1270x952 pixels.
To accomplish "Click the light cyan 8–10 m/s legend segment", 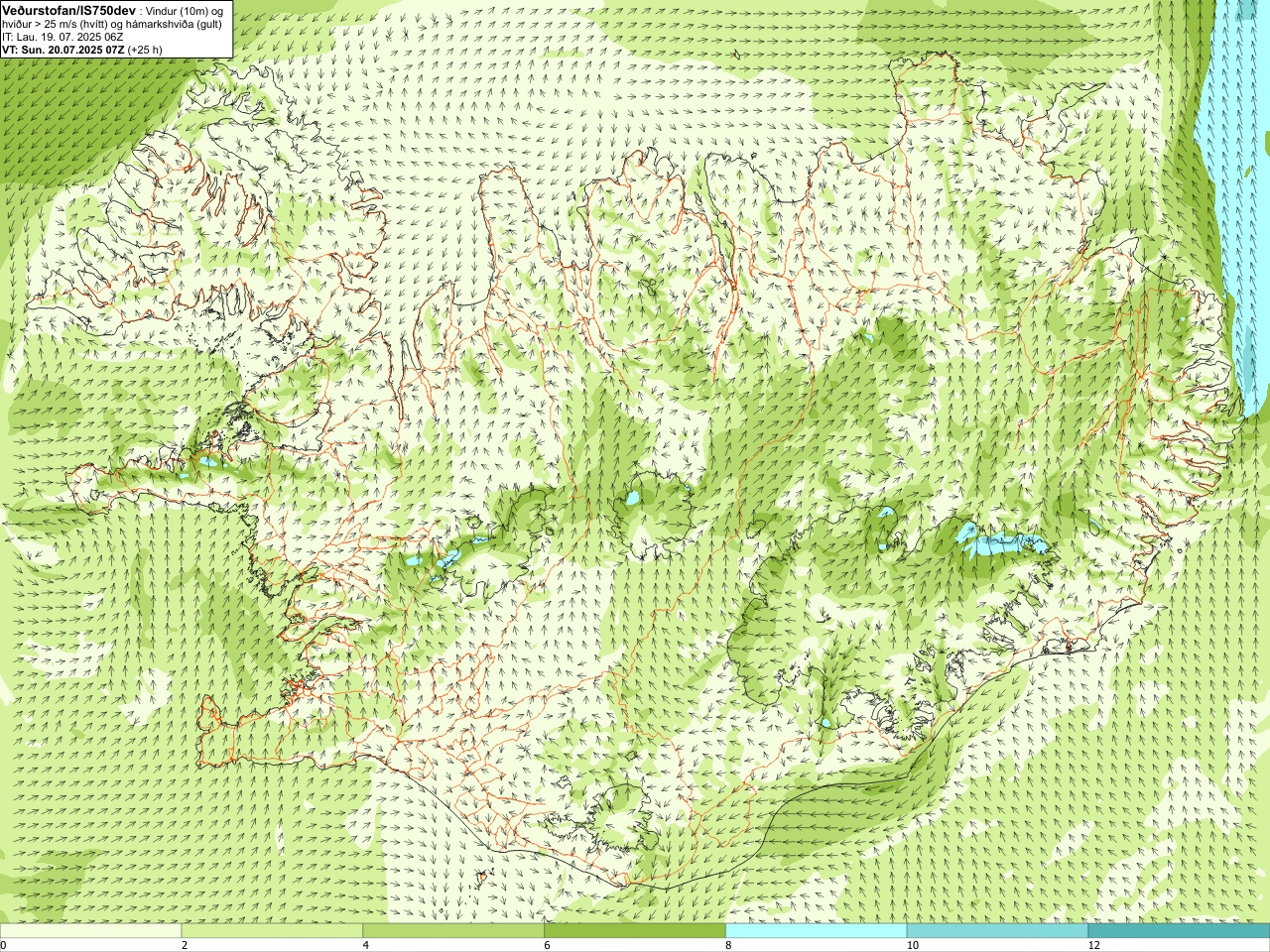I will tap(816, 931).
